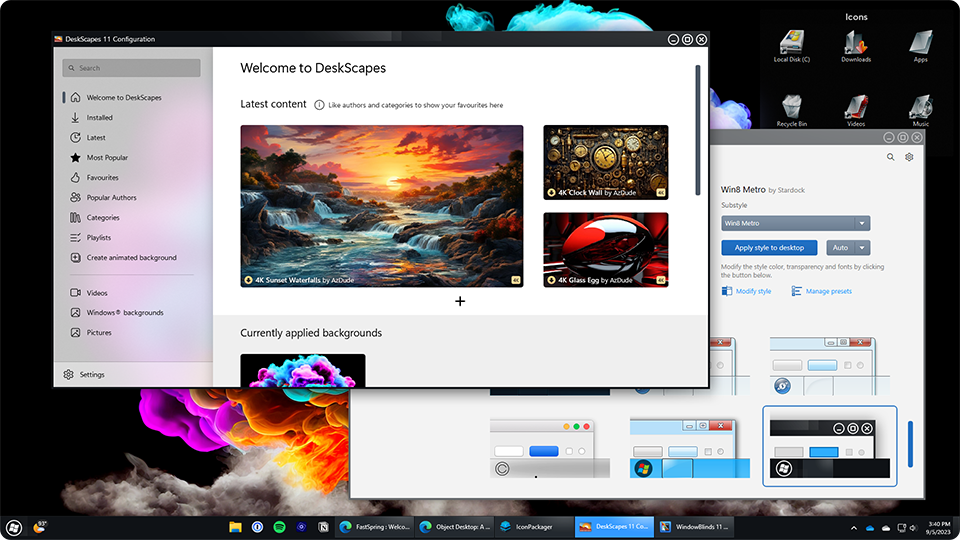Open the Win8 Metro substyle dropdown
This screenshot has height=540, width=960.
[x=795, y=223]
